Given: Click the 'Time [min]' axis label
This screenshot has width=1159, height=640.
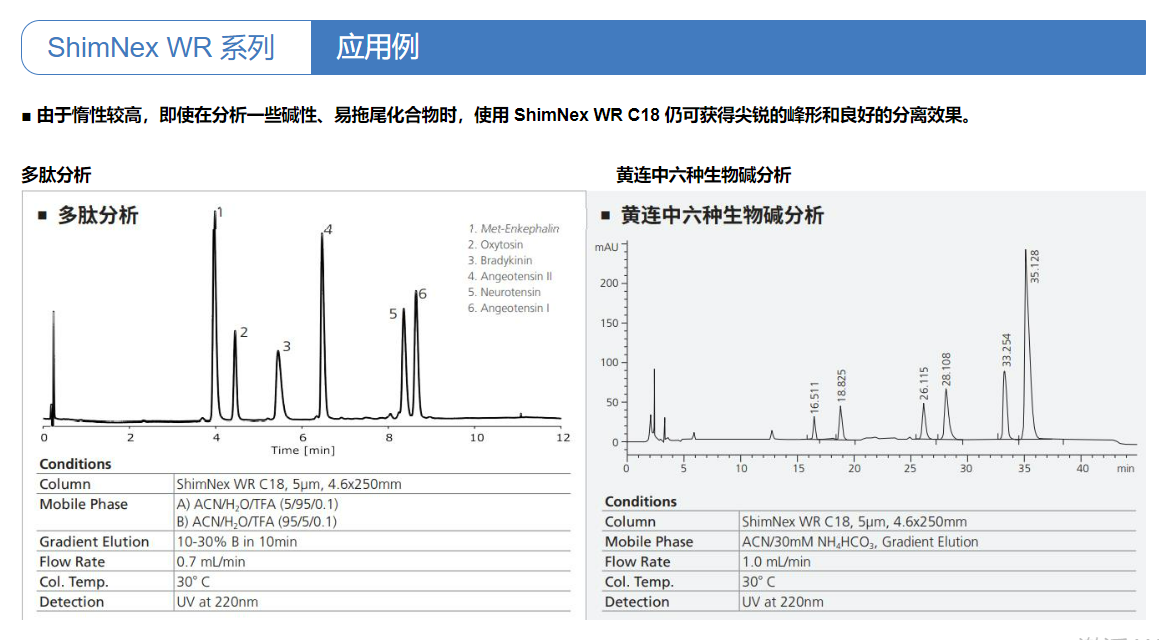Looking at the screenshot, I should coord(303,451).
